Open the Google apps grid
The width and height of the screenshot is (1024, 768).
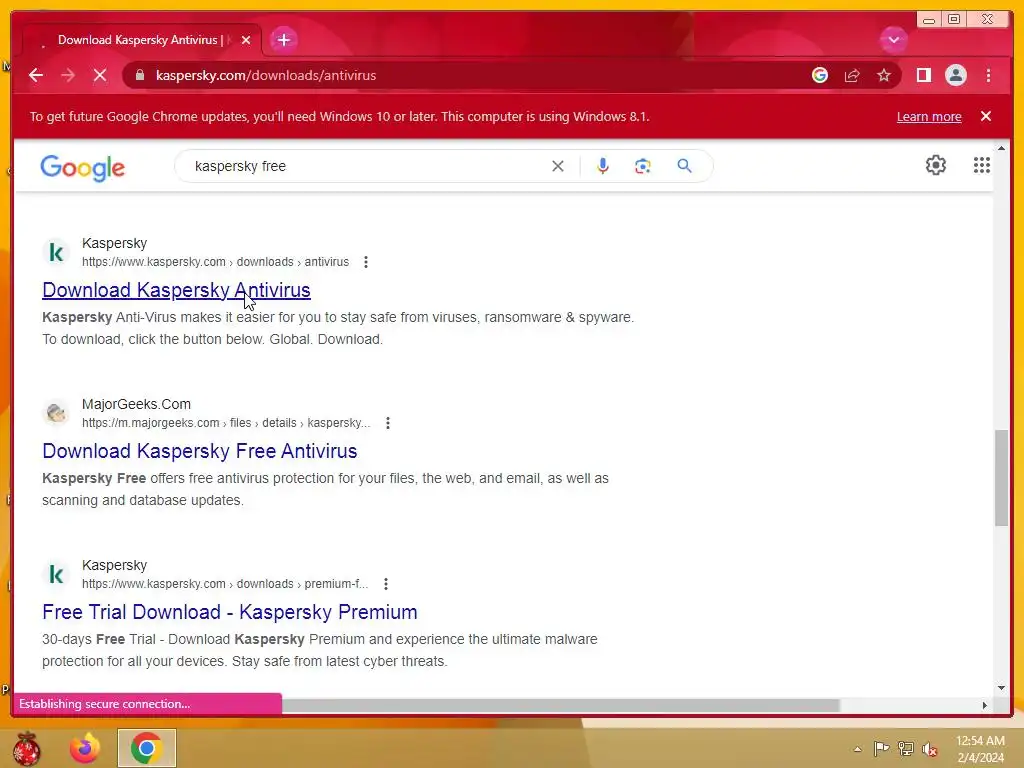pyautogui.click(x=981, y=165)
